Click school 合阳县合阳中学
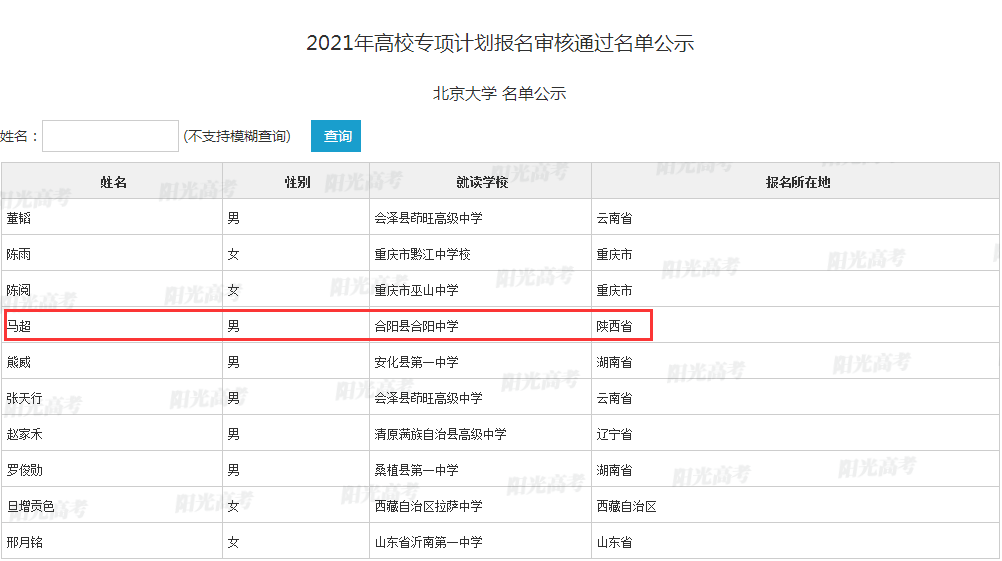Image resolution: width=1002 pixels, height=561 pixels. [417, 327]
